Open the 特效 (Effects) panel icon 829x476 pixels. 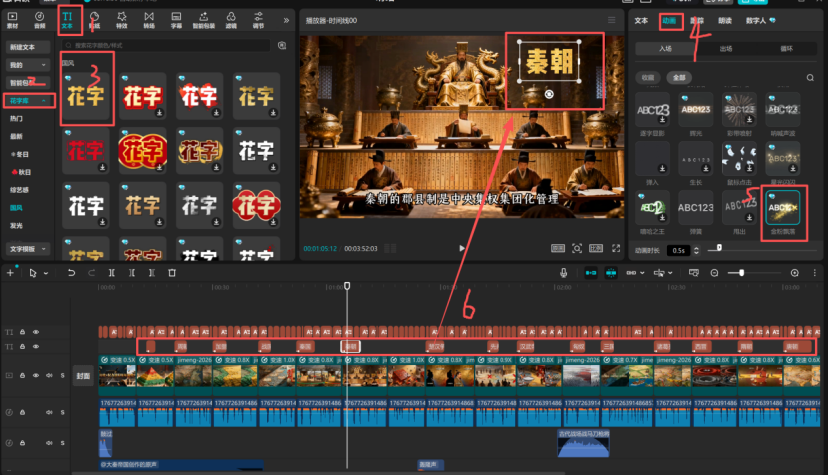coord(121,18)
